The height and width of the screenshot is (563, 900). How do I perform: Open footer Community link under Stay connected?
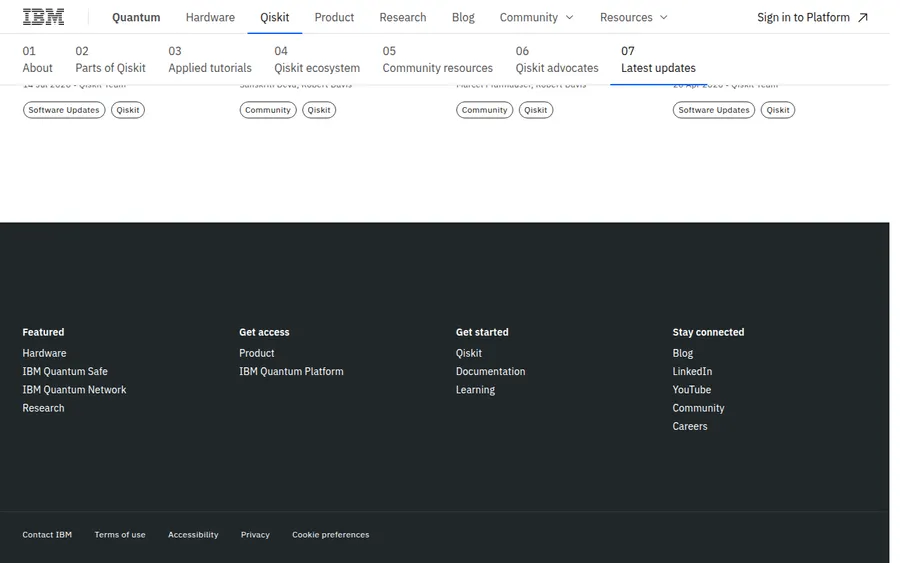click(x=698, y=408)
